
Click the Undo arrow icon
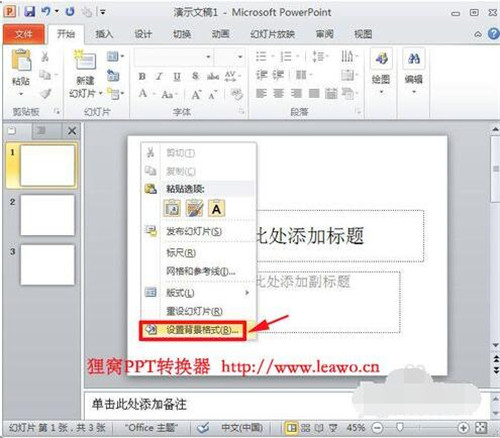(46, 11)
